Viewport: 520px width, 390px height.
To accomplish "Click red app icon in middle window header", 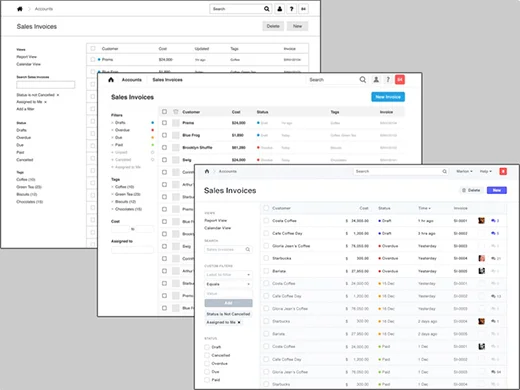I will pos(400,80).
